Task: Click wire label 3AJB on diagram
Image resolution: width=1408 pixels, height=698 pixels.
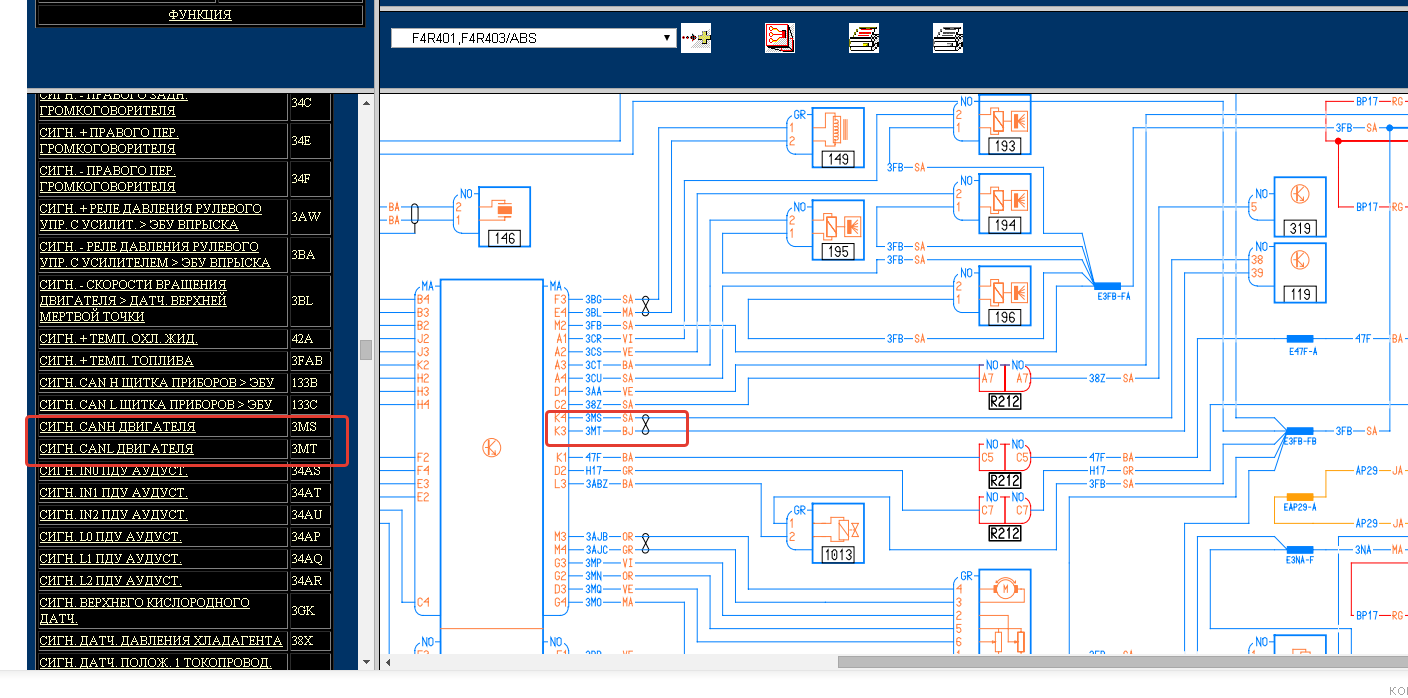Action: point(596,537)
